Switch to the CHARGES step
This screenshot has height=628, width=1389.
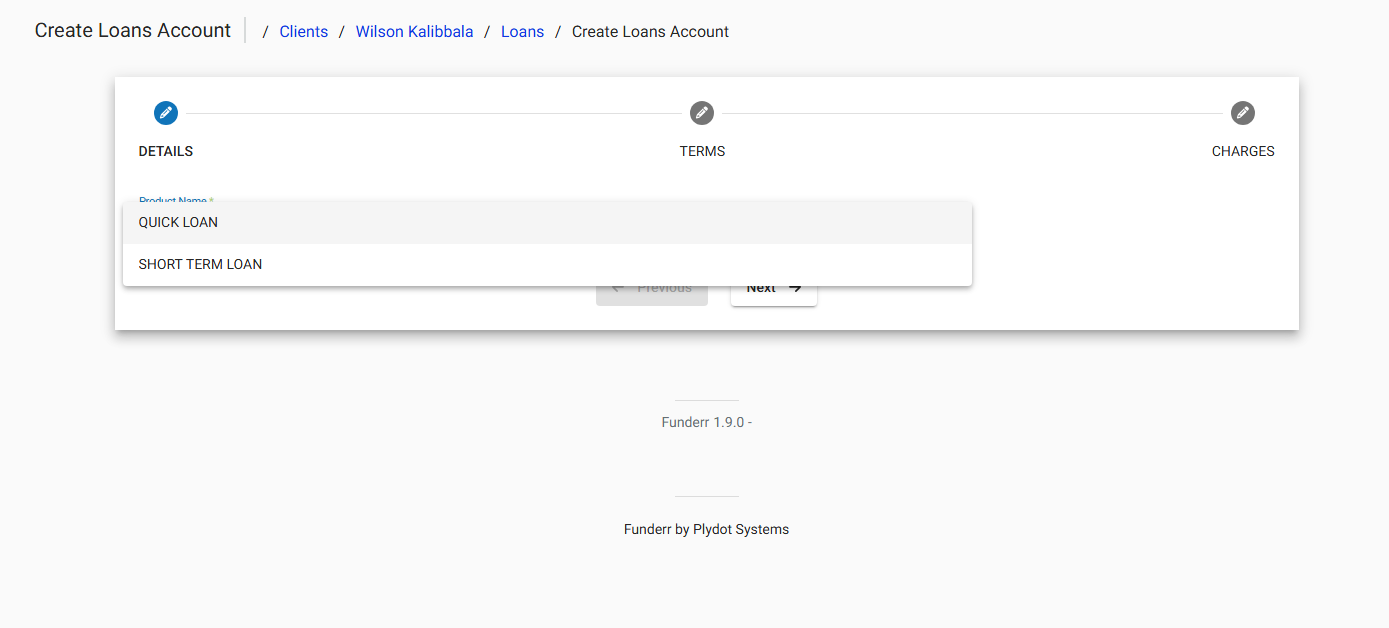pyautogui.click(x=1242, y=130)
